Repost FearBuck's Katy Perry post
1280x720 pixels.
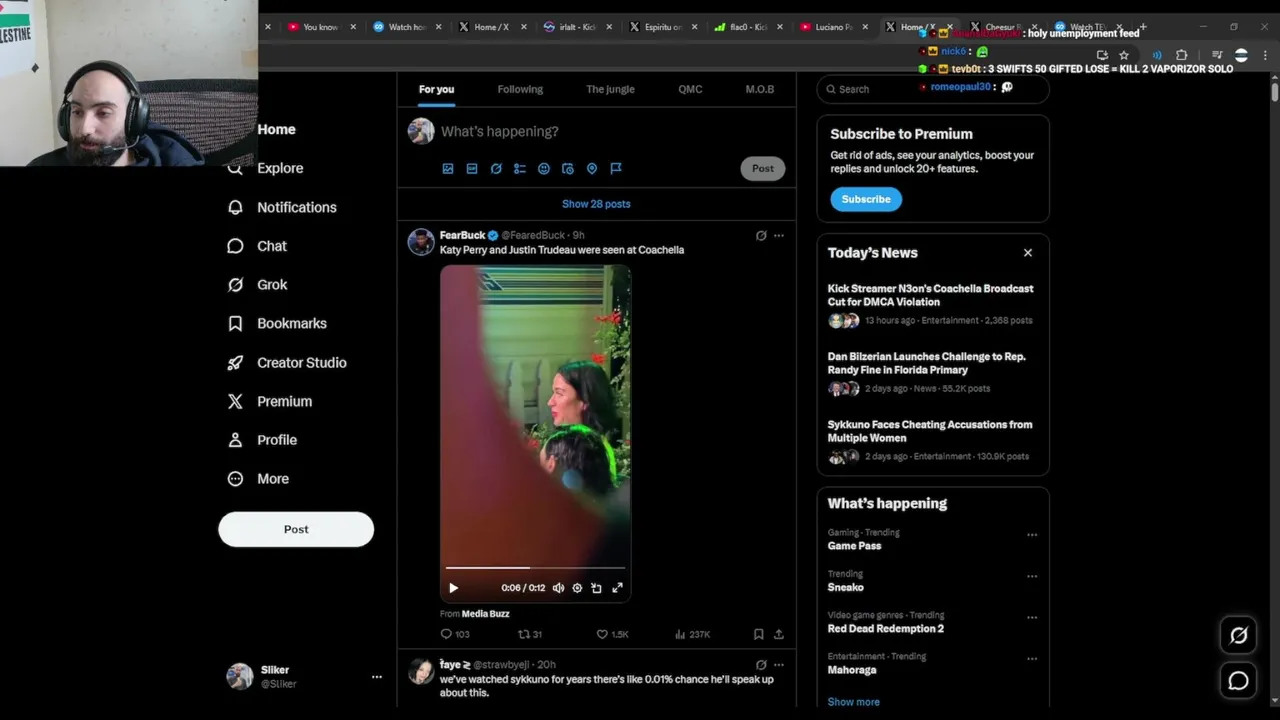coord(530,634)
